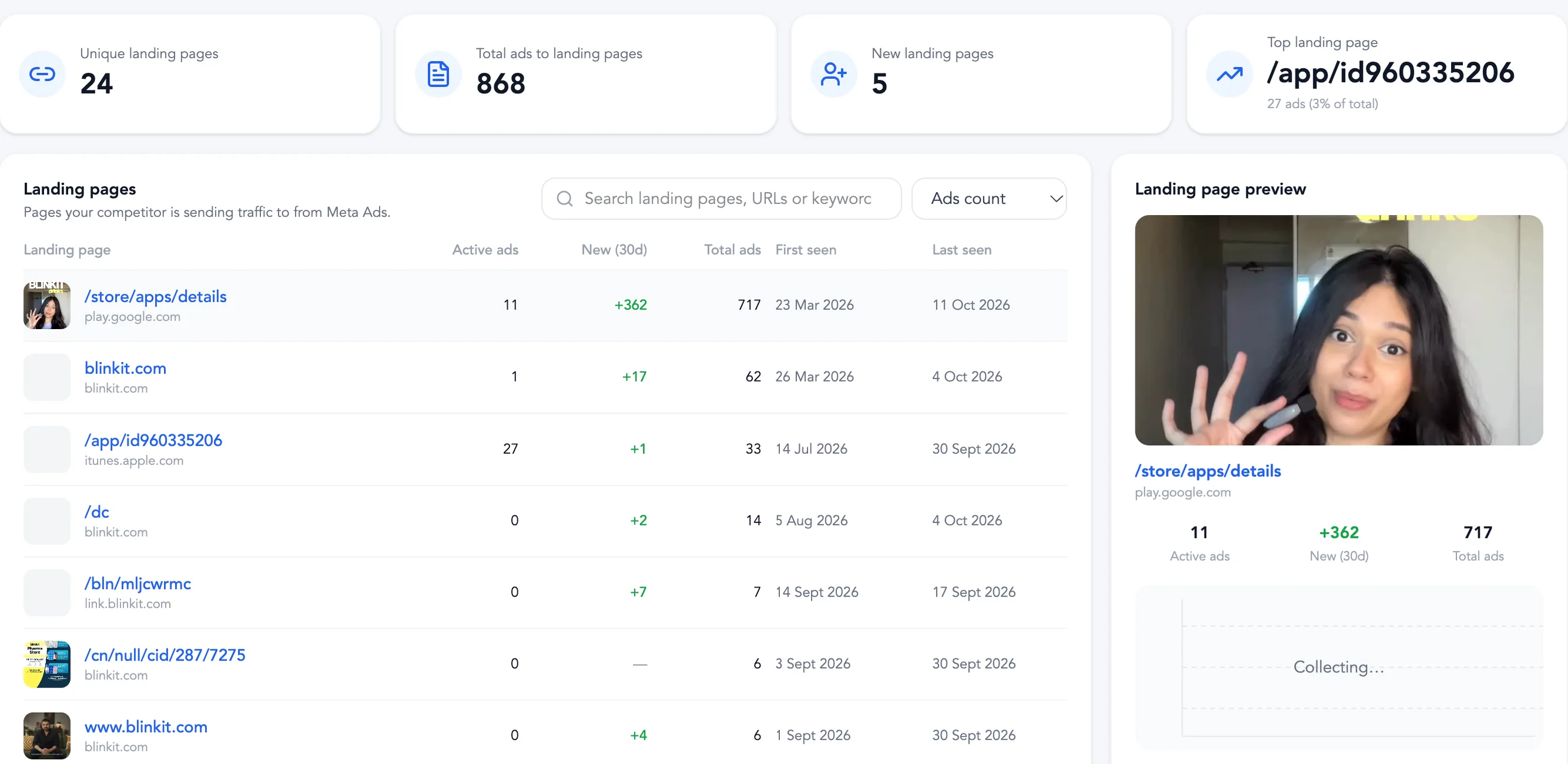
Task: Click Pharma Store thumbnail of /cn/null row
Action: pyautogui.click(x=47, y=664)
